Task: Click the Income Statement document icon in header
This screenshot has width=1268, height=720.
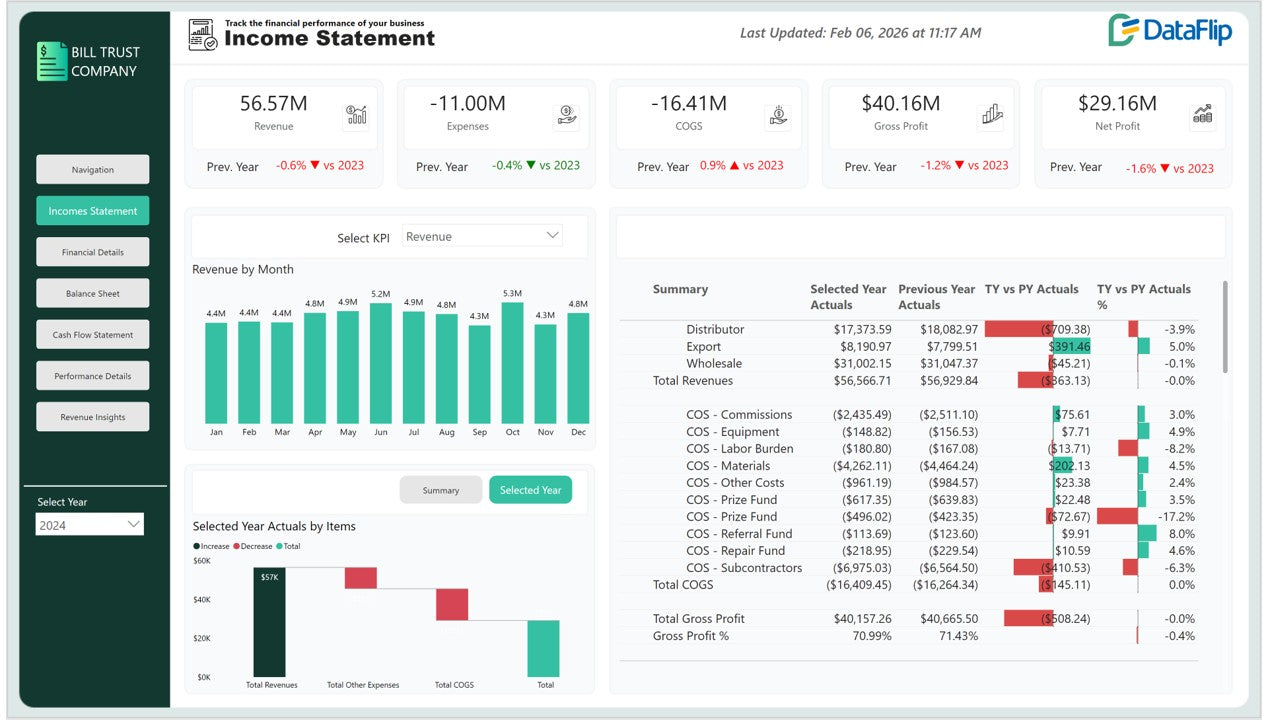Action: [203, 35]
